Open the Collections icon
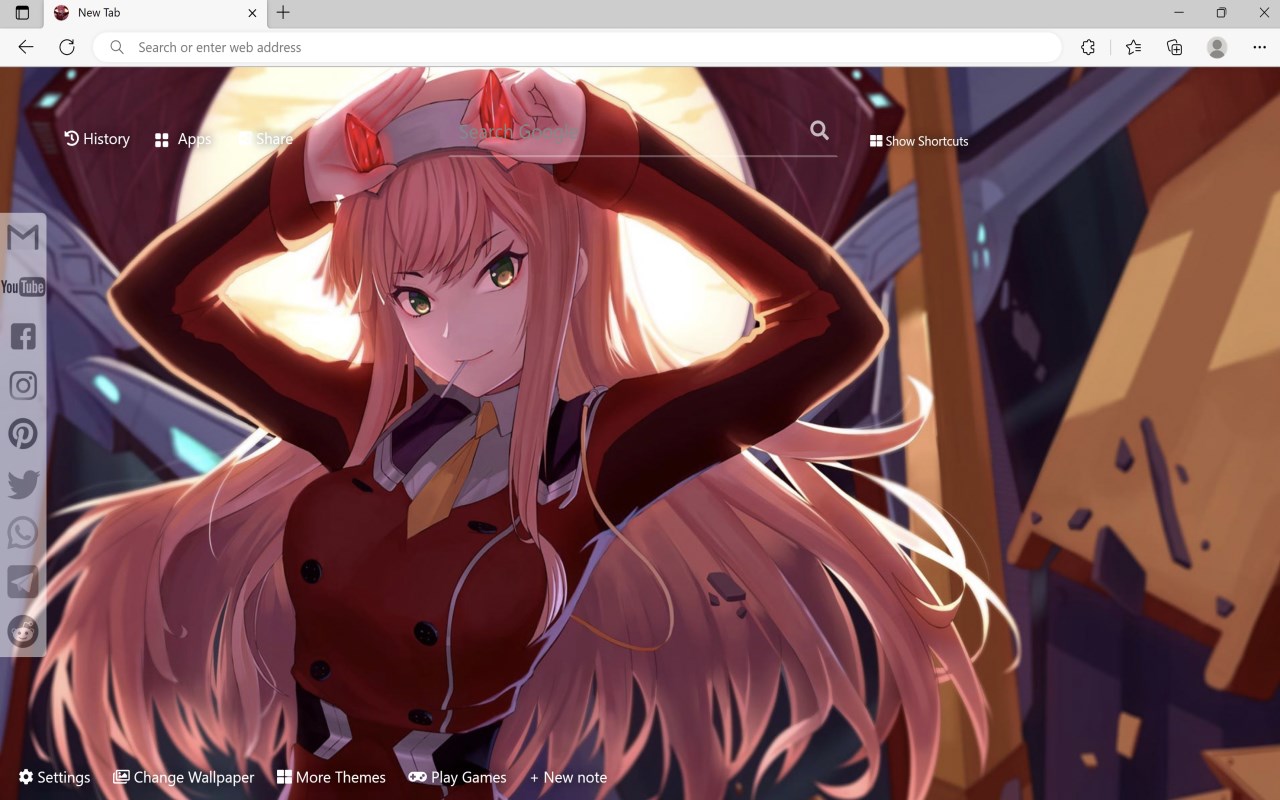 [x=1175, y=47]
